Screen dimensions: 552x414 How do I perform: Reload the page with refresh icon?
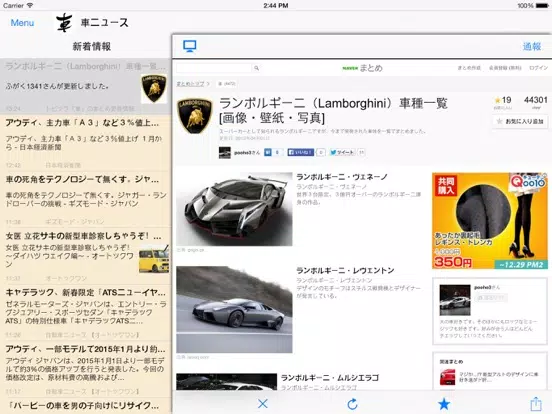click(x=352, y=404)
